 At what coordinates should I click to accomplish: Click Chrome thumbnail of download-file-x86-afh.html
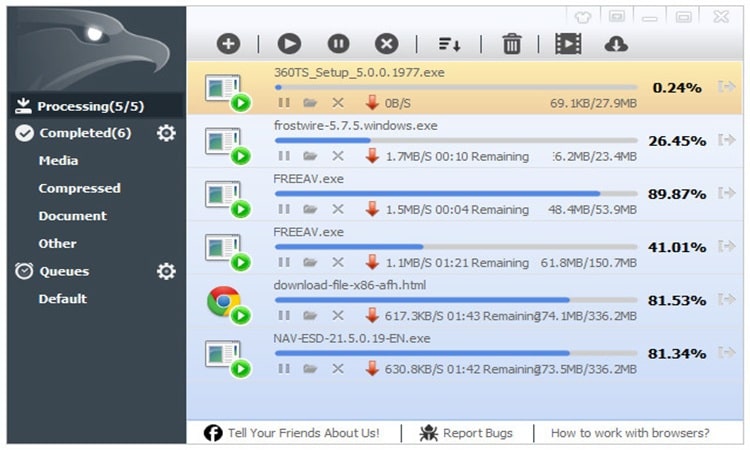point(224,301)
